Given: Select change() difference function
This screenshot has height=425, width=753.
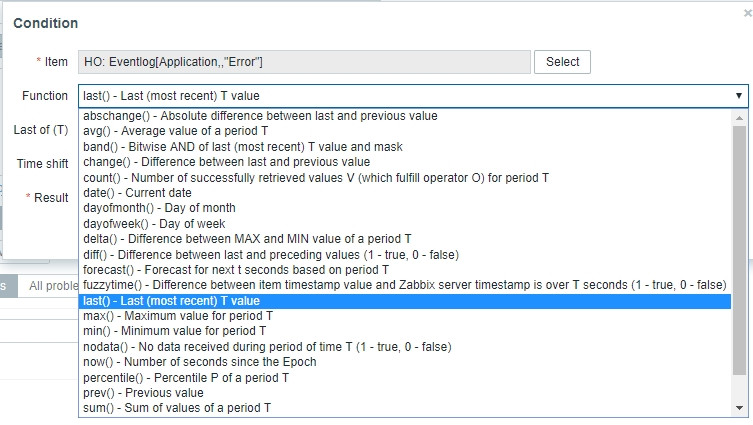Looking at the screenshot, I should (404, 162).
